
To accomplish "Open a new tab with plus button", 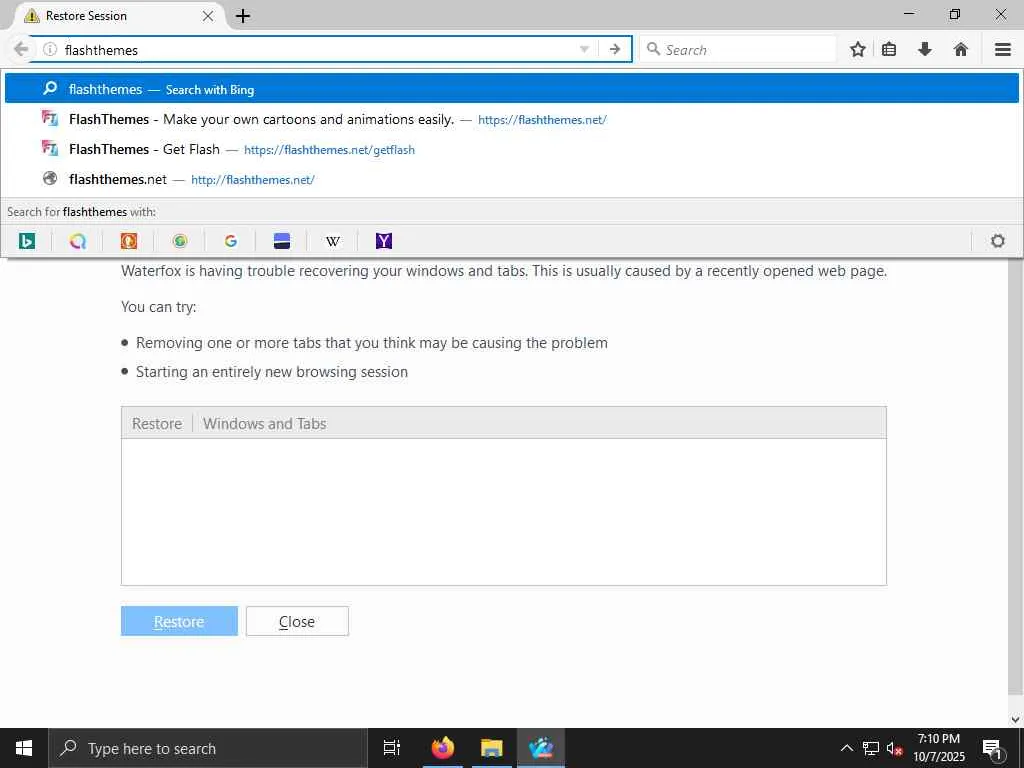I will [243, 16].
